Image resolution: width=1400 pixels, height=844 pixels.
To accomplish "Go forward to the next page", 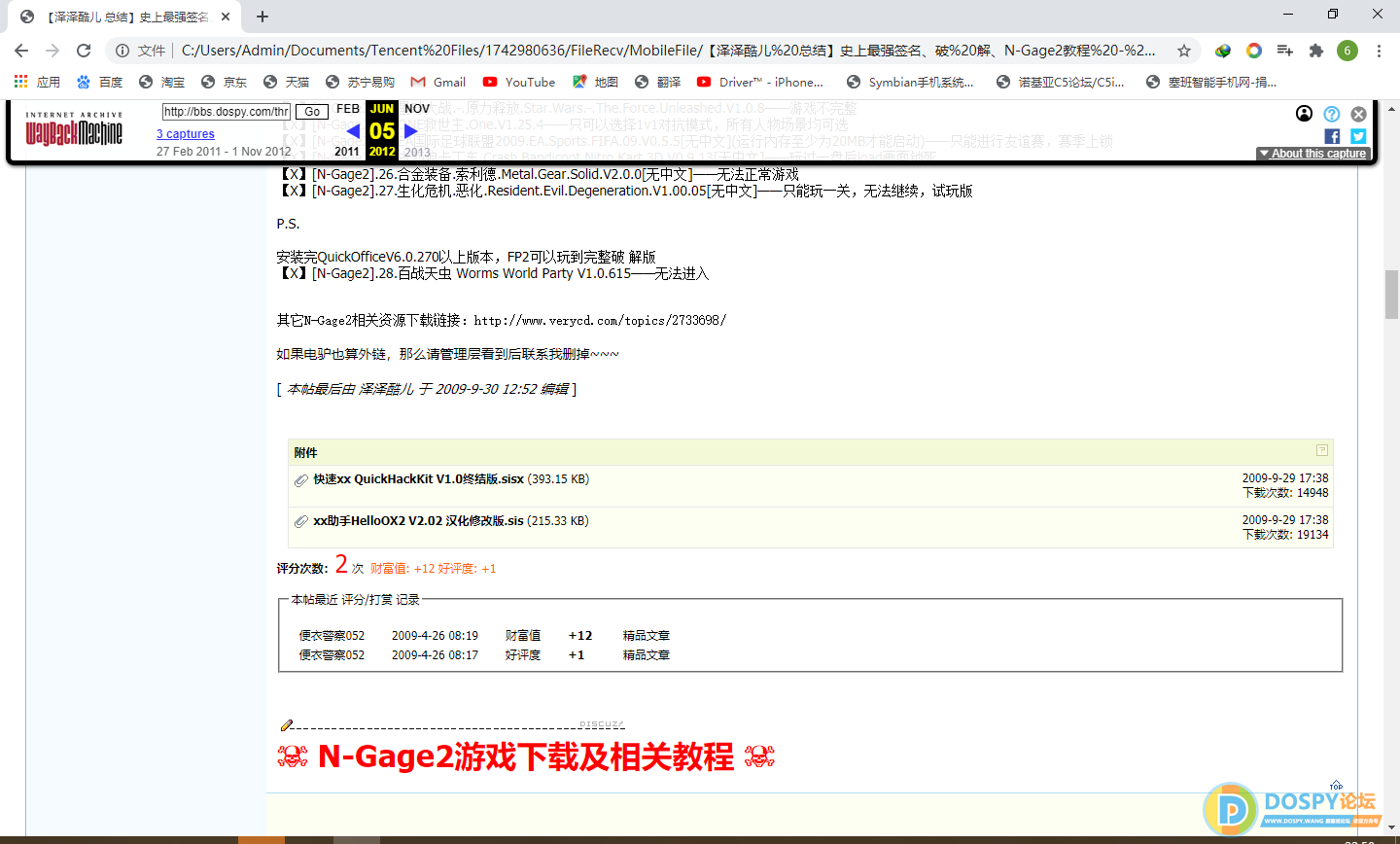I will pyautogui.click(x=52, y=51).
